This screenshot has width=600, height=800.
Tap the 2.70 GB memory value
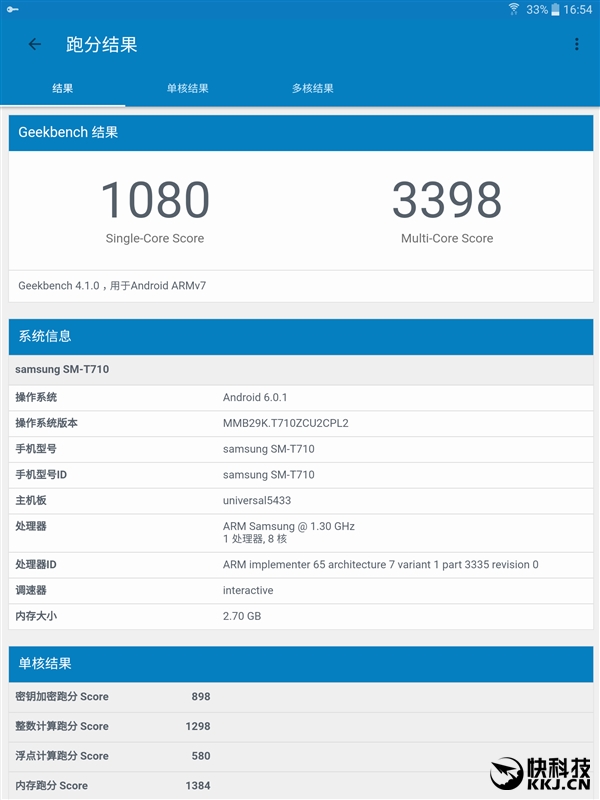pos(242,616)
